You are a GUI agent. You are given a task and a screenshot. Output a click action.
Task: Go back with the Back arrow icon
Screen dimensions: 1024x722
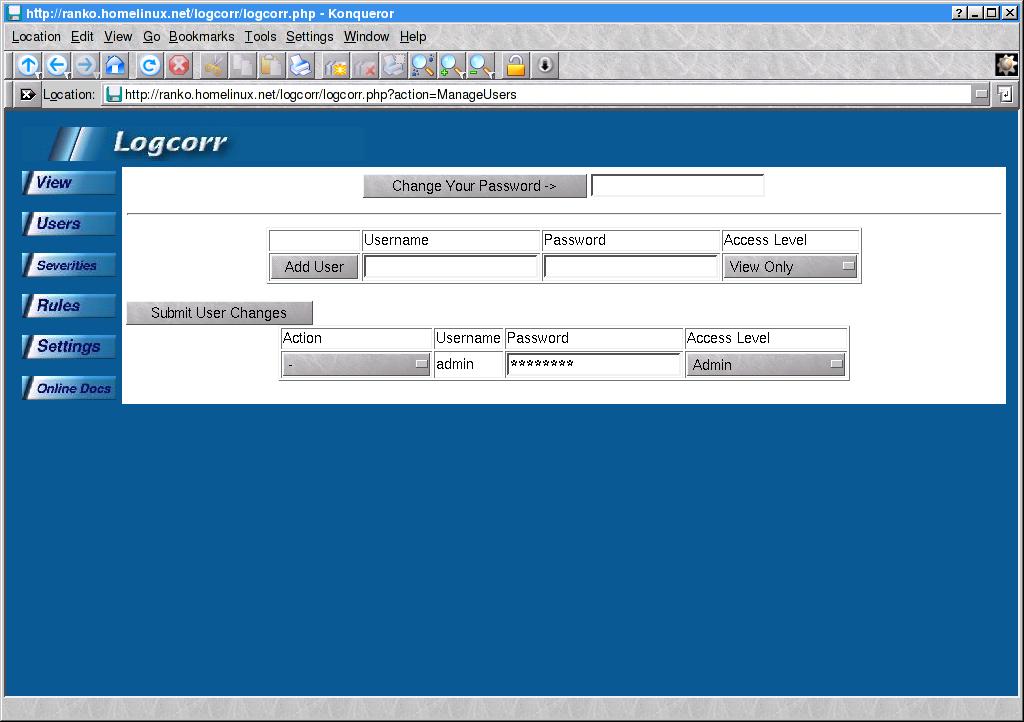(x=57, y=66)
